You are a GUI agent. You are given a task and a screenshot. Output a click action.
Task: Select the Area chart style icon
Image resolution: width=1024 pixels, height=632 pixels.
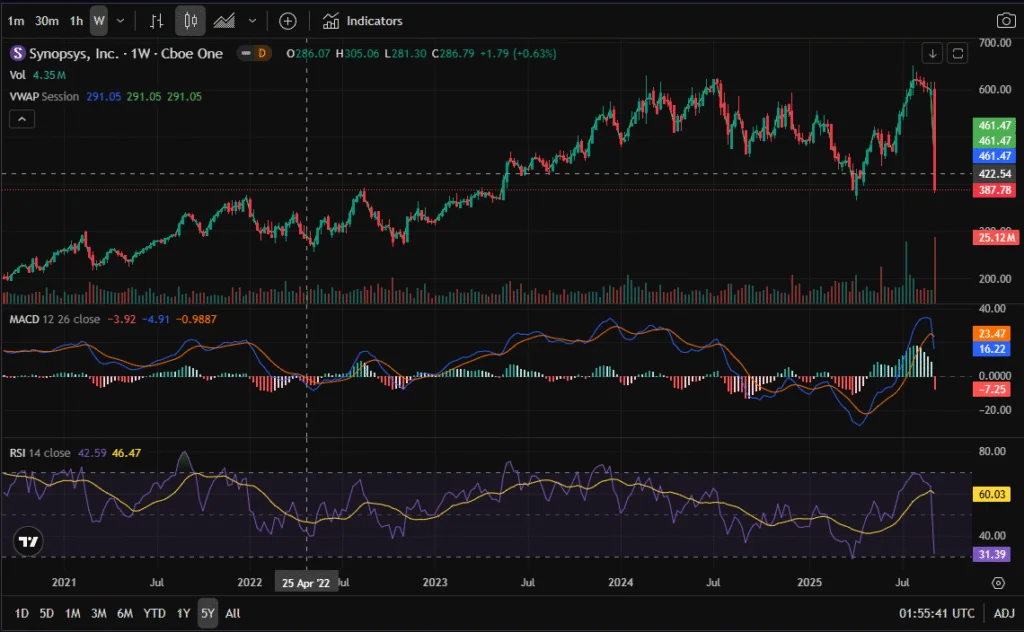225,20
